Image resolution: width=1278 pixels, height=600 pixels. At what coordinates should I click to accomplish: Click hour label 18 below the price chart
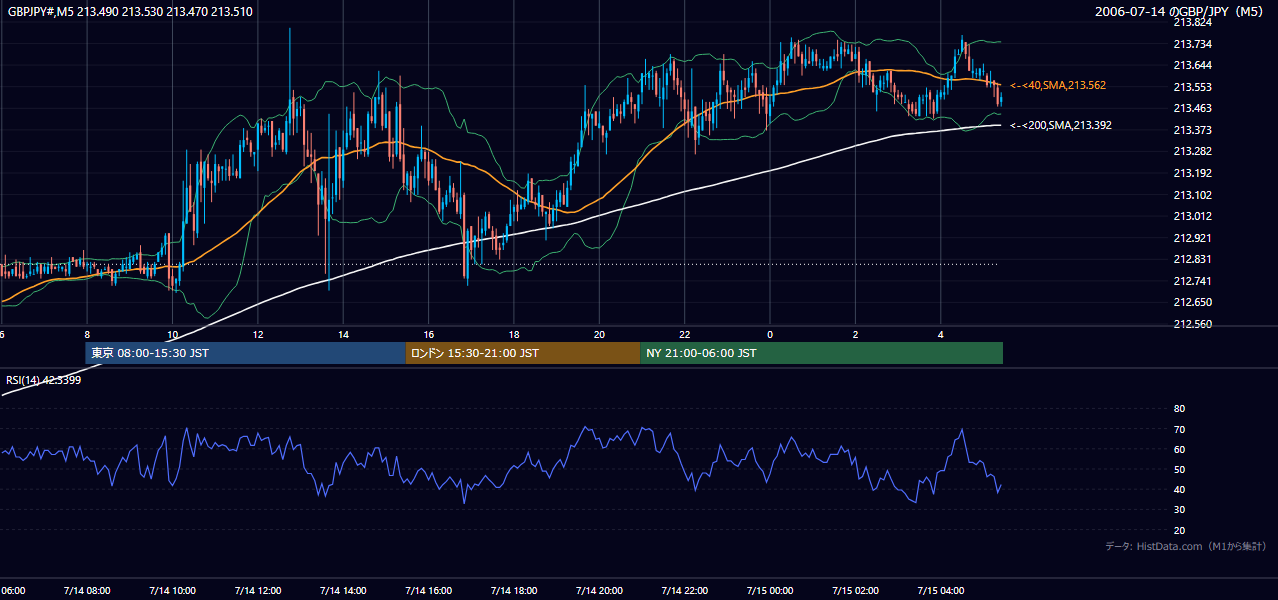pyautogui.click(x=514, y=334)
